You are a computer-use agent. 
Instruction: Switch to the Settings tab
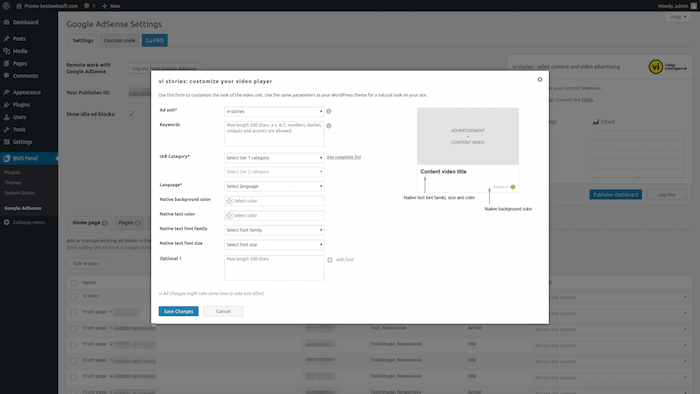click(83, 41)
